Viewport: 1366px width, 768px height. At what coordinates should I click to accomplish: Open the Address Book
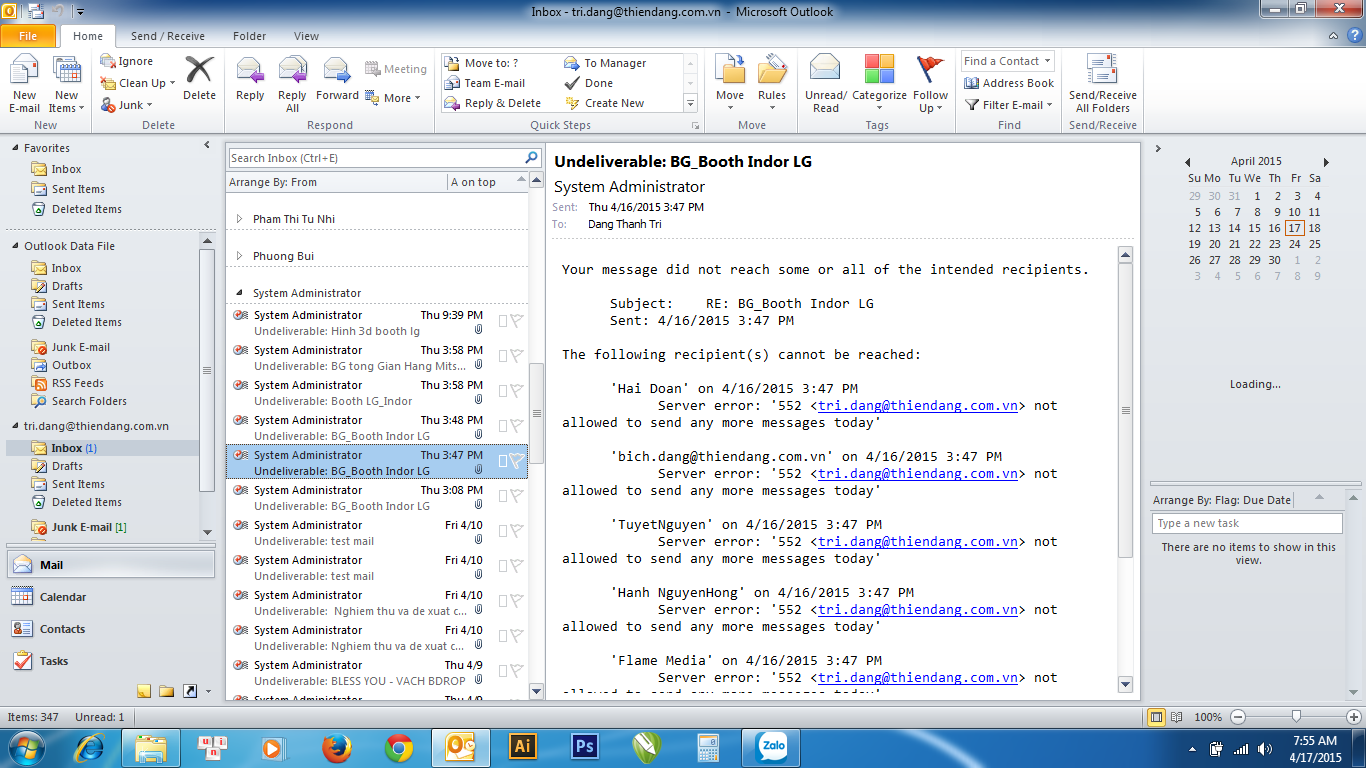pos(1008,83)
